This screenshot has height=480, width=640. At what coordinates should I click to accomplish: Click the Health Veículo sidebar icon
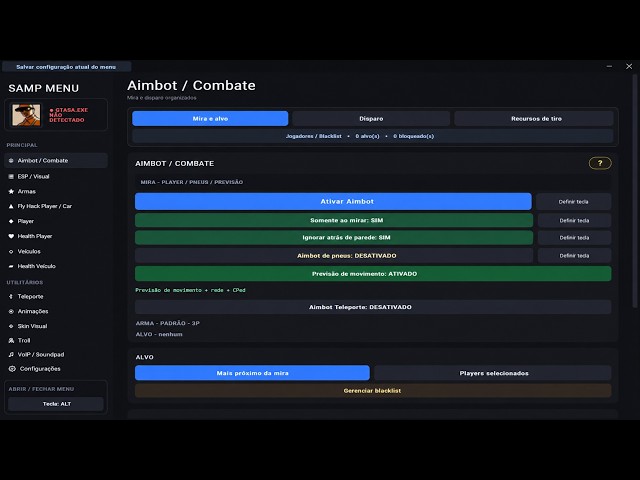[11, 266]
